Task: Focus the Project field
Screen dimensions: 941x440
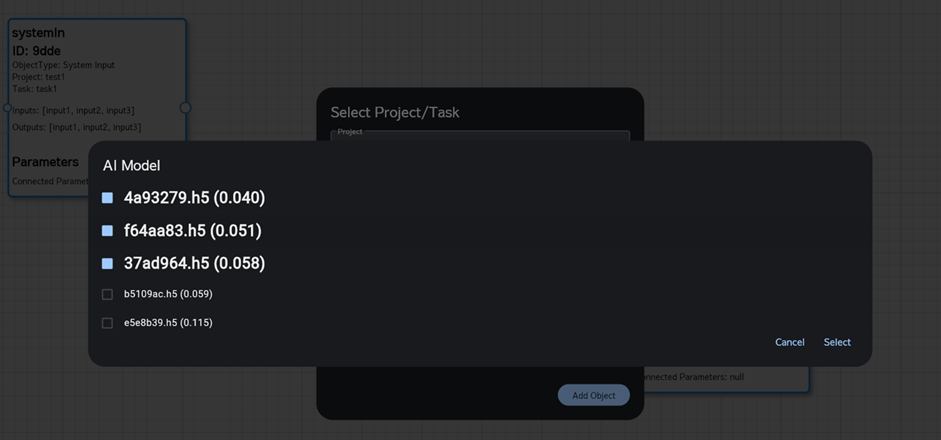Action: tap(480, 136)
